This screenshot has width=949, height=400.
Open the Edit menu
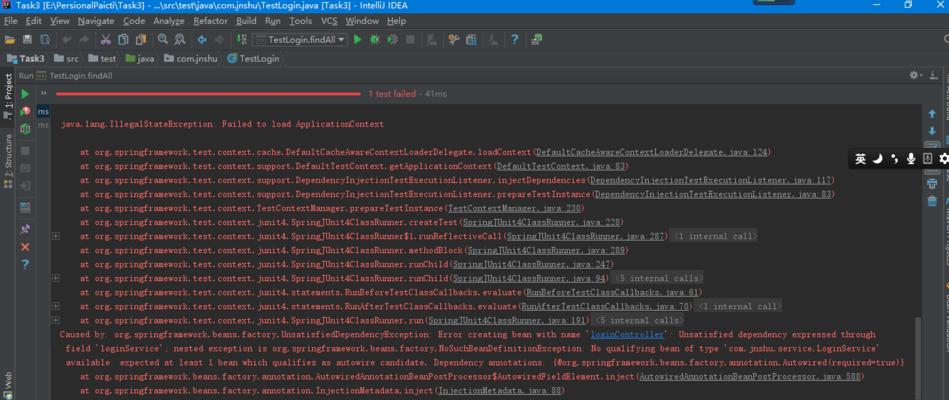pyautogui.click(x=33, y=21)
